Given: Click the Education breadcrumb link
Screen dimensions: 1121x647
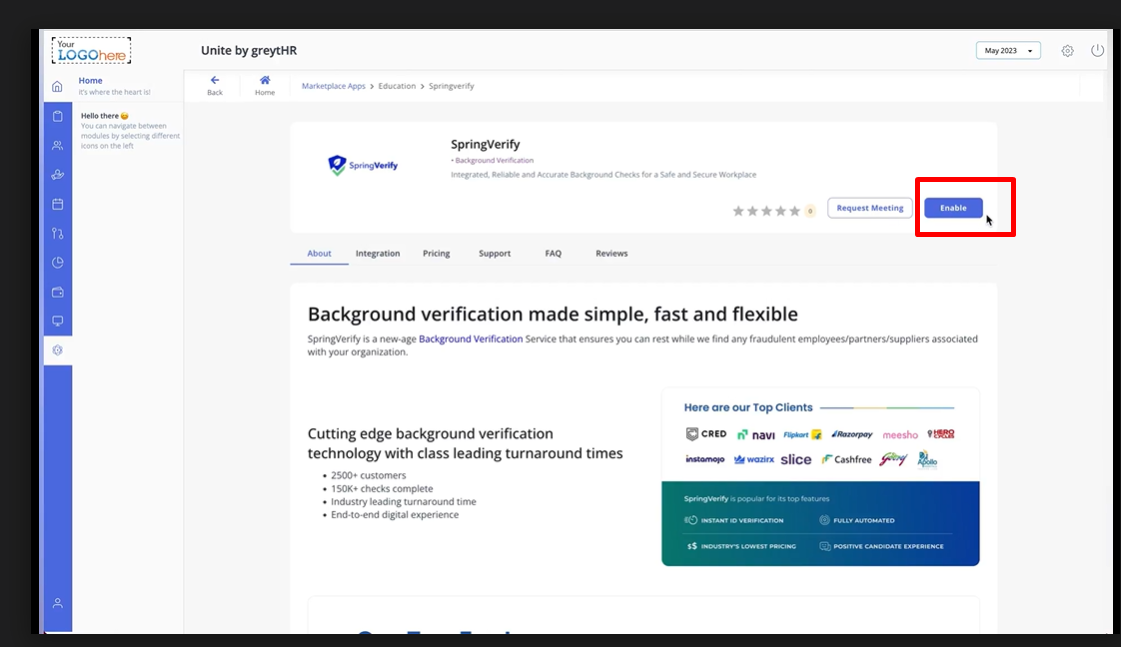Looking at the screenshot, I should click(397, 86).
